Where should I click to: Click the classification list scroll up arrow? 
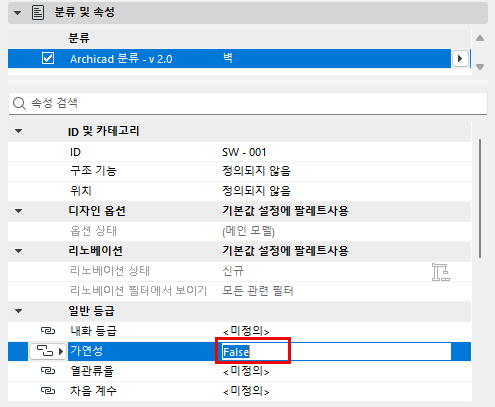[x=480, y=38]
